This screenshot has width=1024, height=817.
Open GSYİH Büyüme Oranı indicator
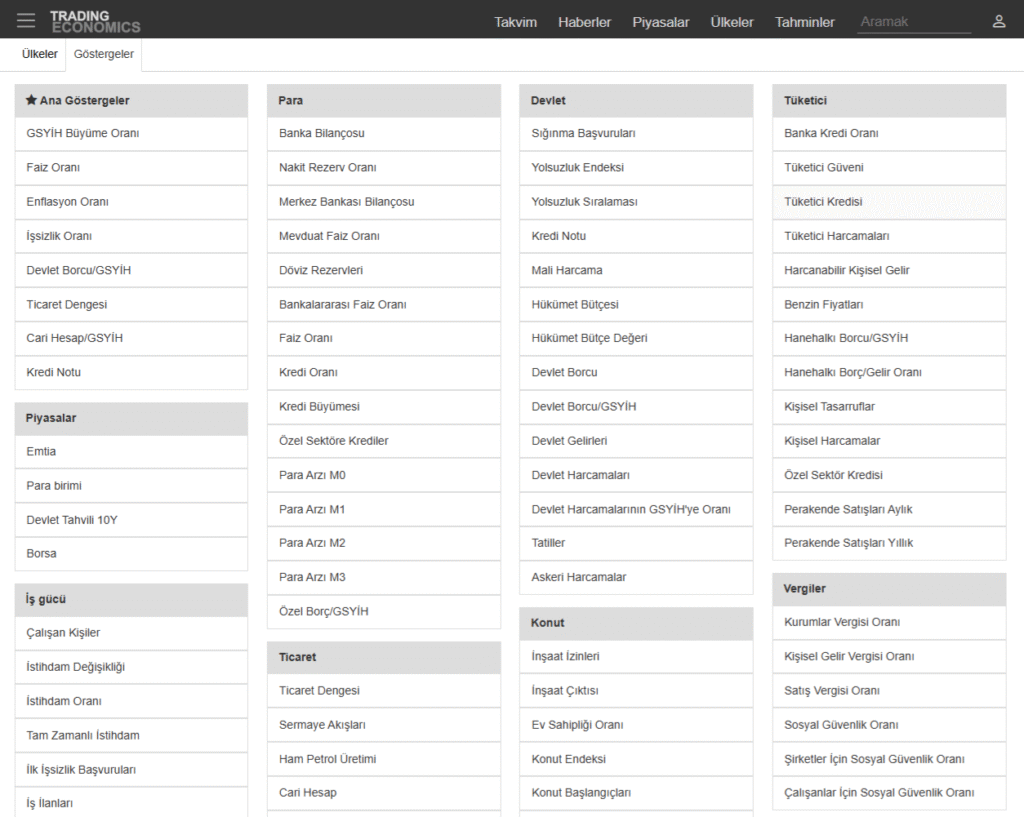pyautogui.click(x=83, y=133)
